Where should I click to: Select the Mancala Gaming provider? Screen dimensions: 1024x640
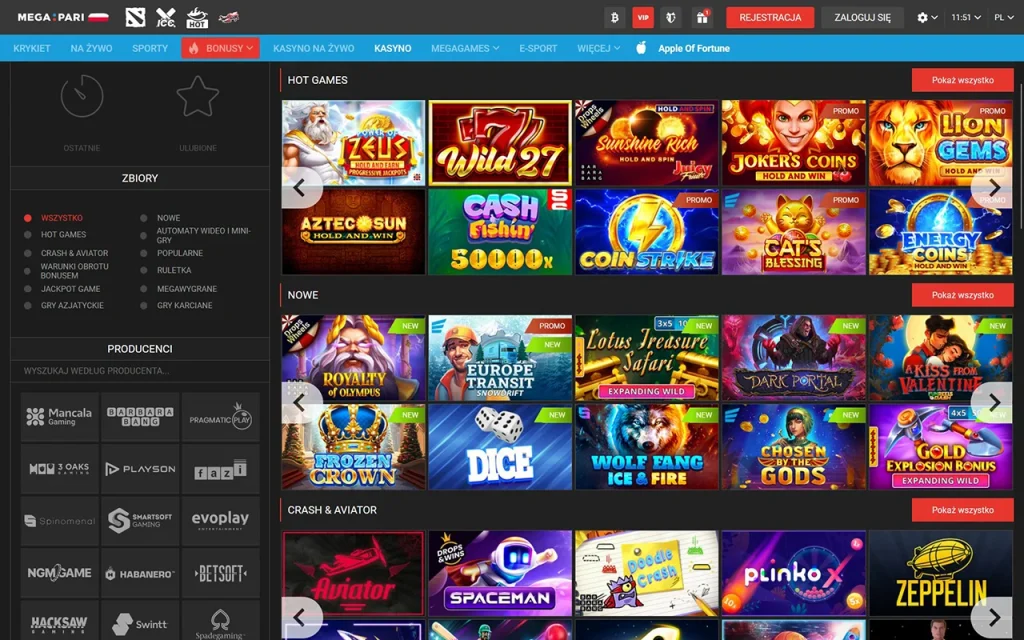pyautogui.click(x=59, y=417)
